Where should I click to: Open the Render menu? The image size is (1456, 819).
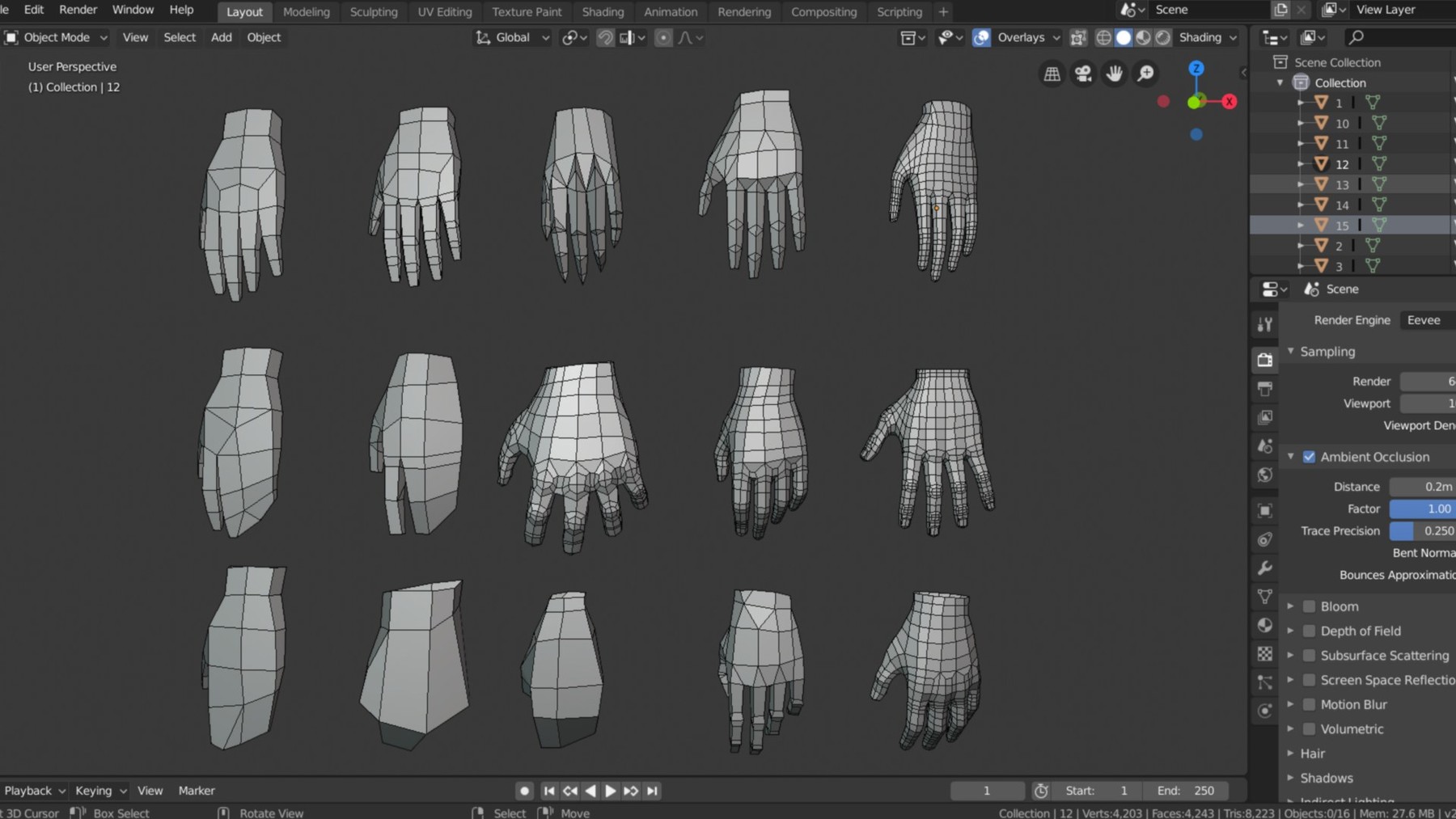[x=78, y=9]
